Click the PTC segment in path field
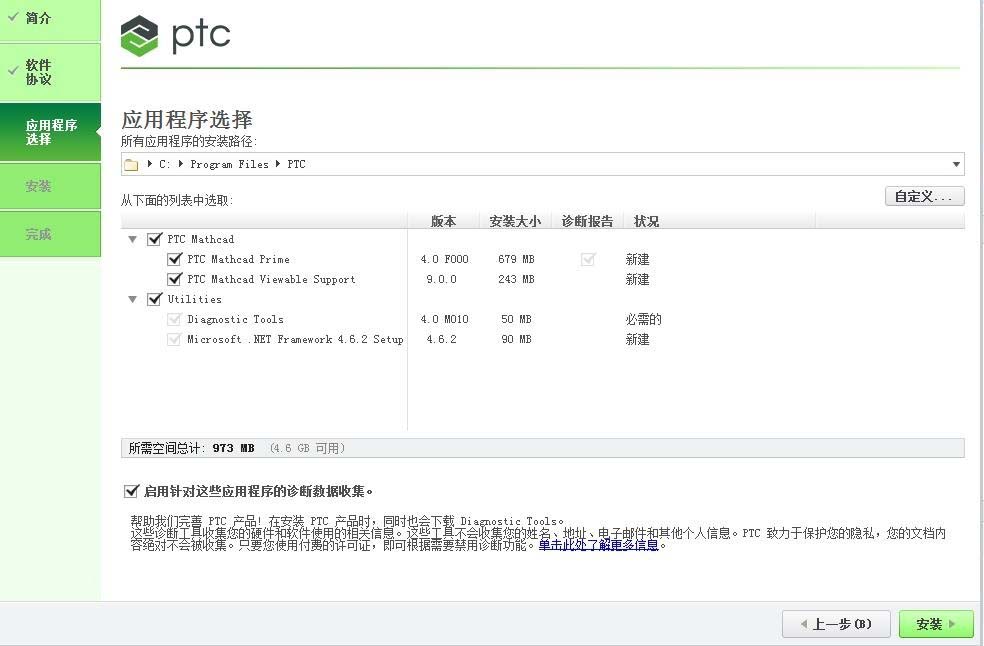The width and height of the screenshot is (984, 646). tap(296, 164)
